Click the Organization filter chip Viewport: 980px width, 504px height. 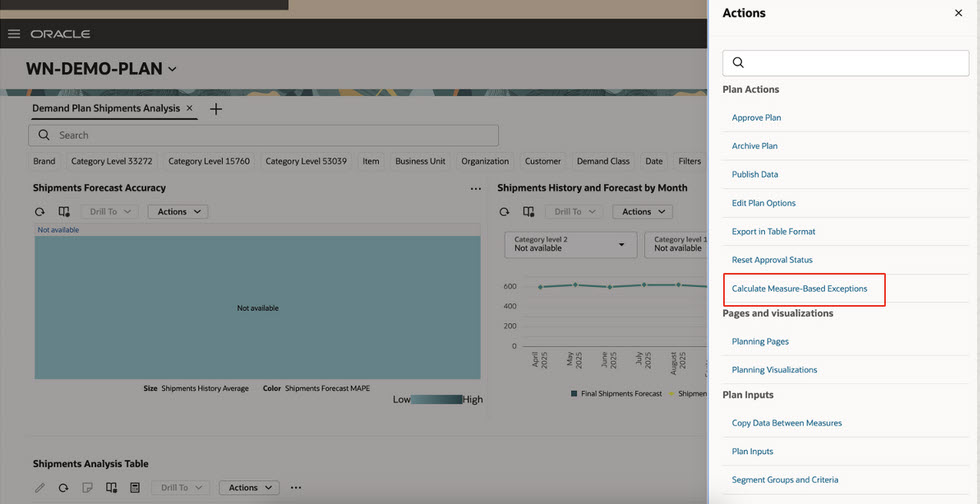click(485, 161)
